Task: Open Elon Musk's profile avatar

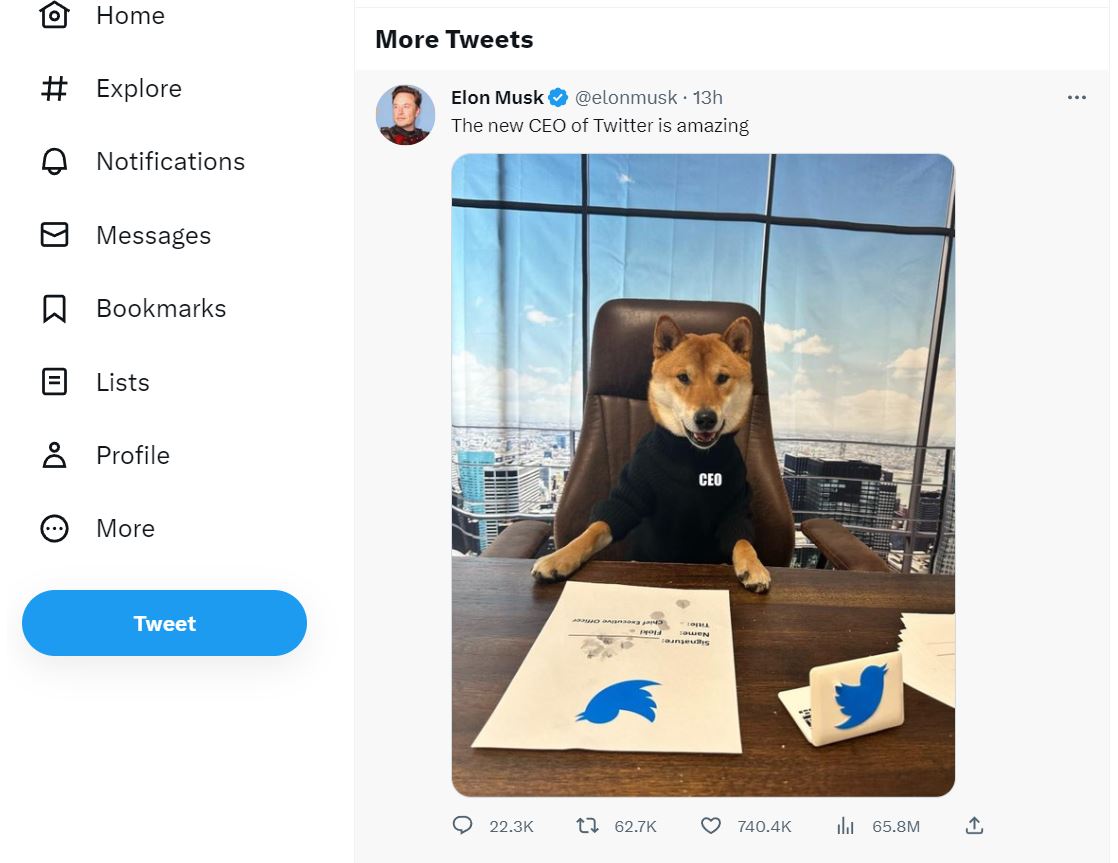Action: pos(405,115)
